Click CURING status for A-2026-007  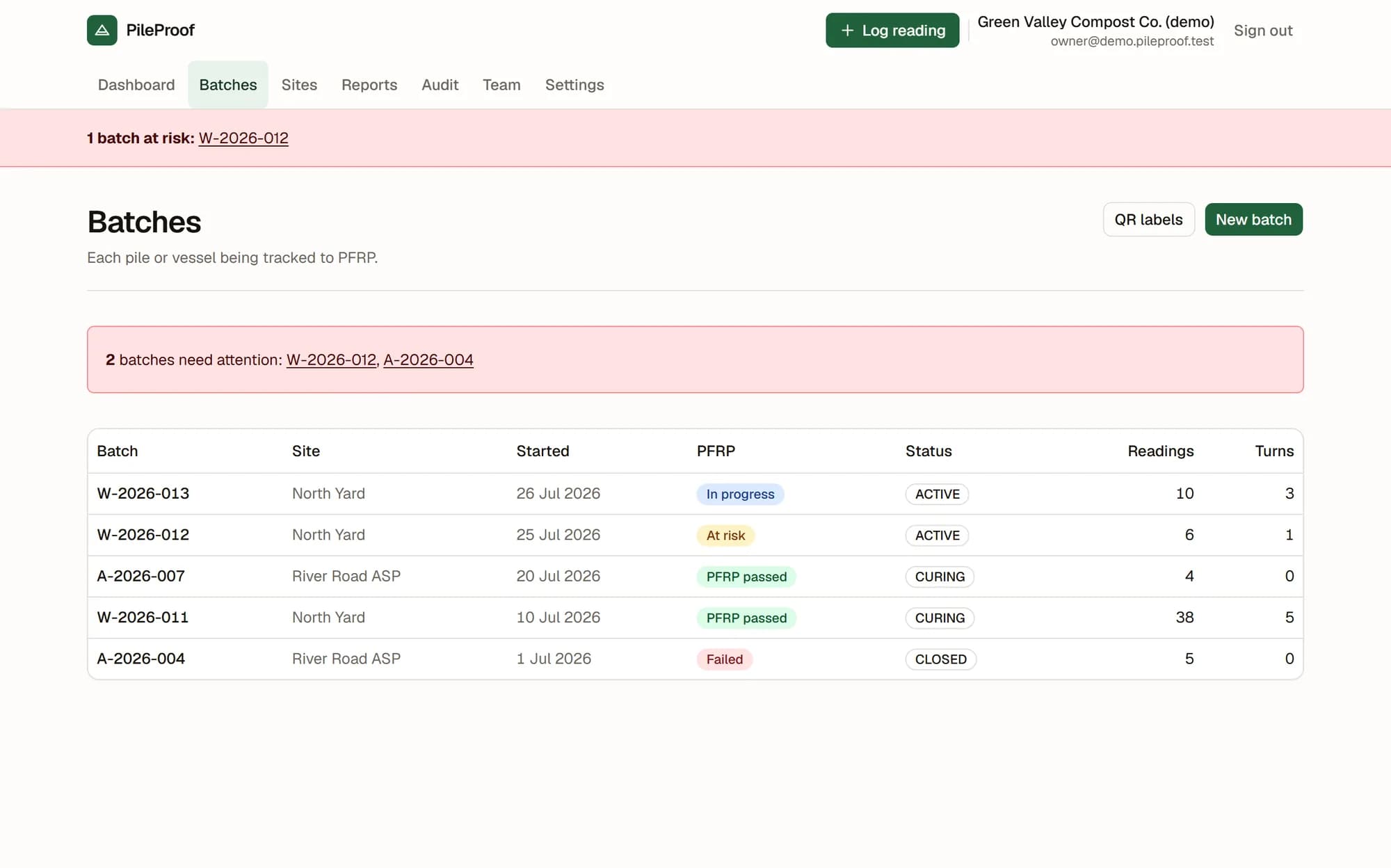[940, 577]
